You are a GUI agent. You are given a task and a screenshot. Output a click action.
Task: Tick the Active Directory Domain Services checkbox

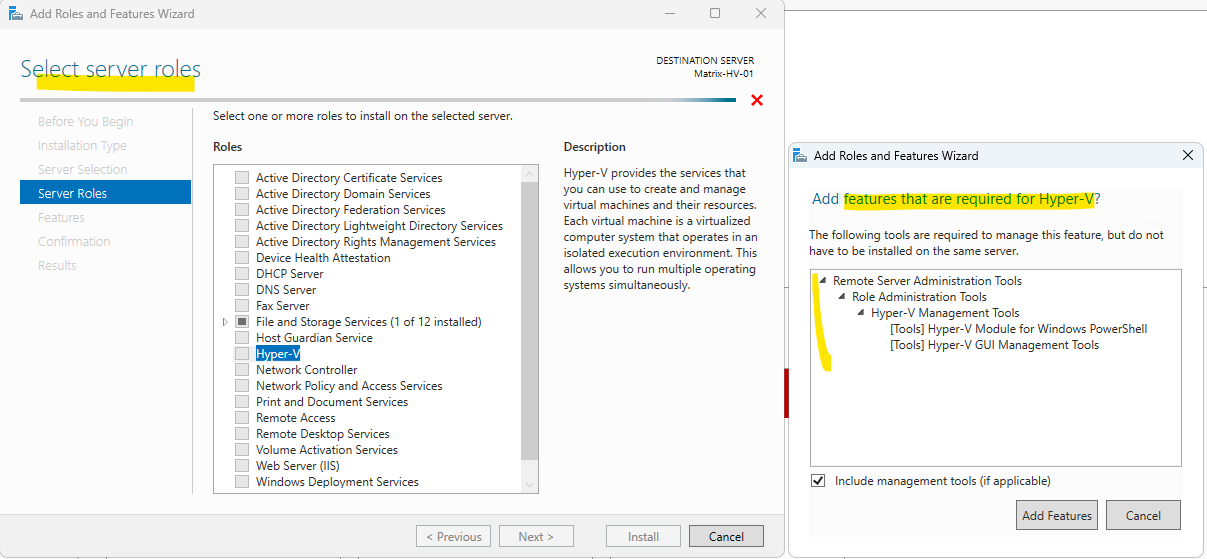(242, 194)
